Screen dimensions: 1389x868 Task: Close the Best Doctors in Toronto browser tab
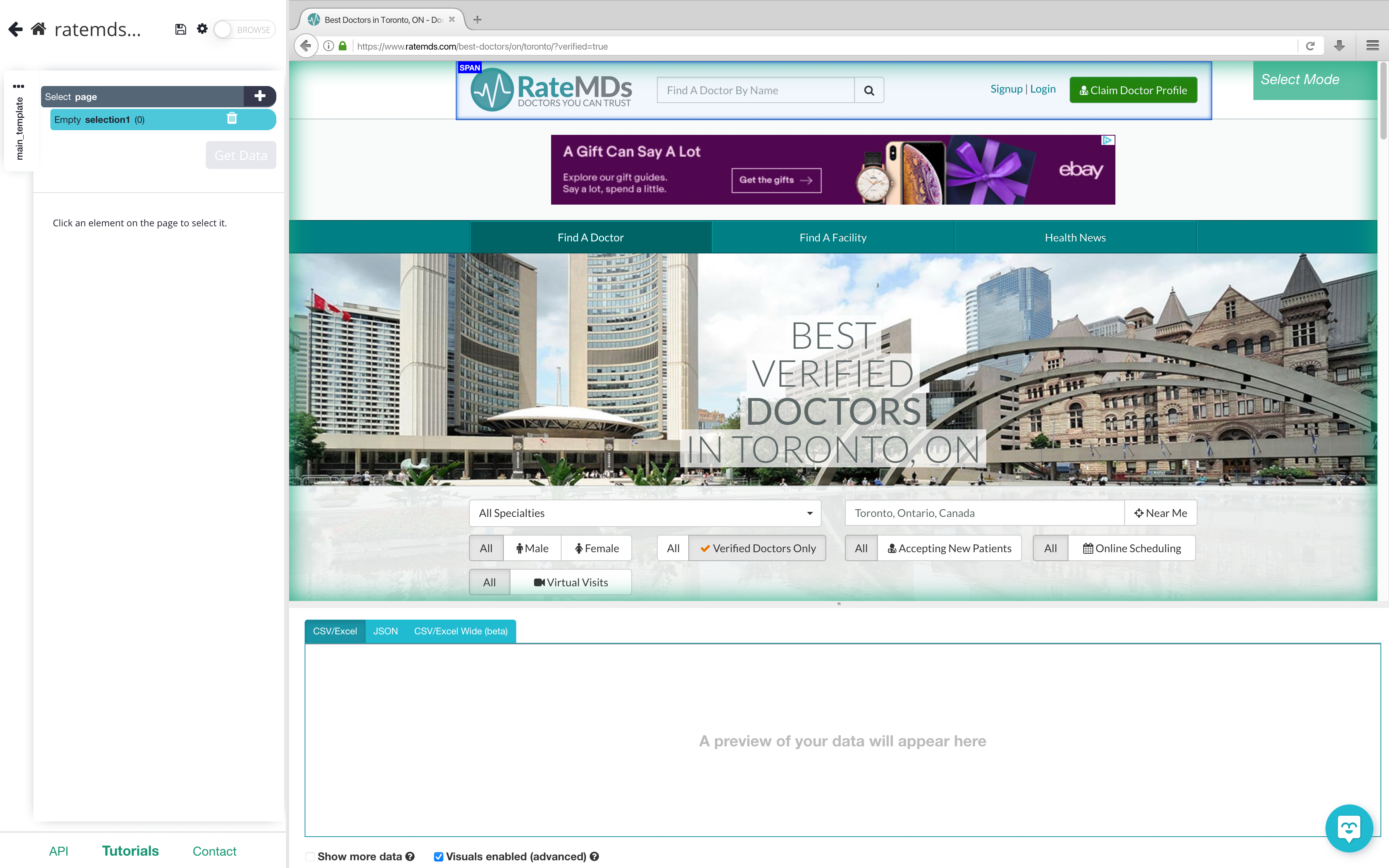coord(452,19)
